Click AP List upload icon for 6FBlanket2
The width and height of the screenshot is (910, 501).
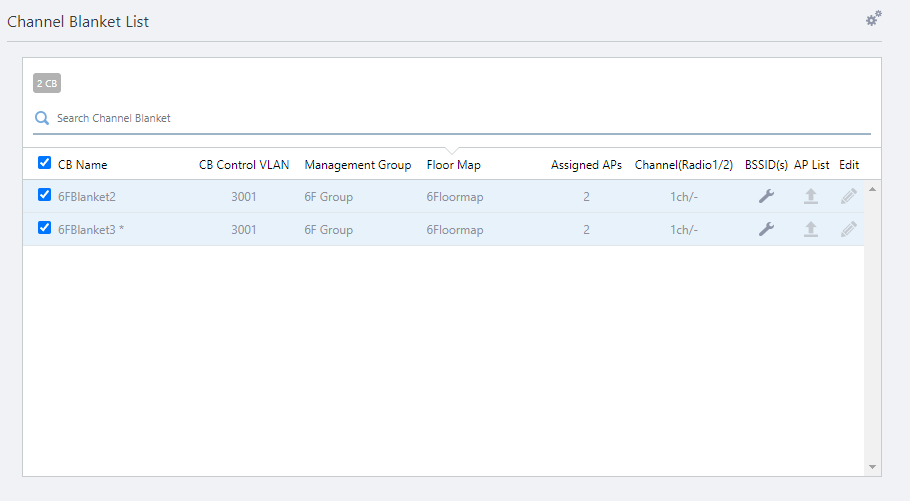click(x=811, y=197)
